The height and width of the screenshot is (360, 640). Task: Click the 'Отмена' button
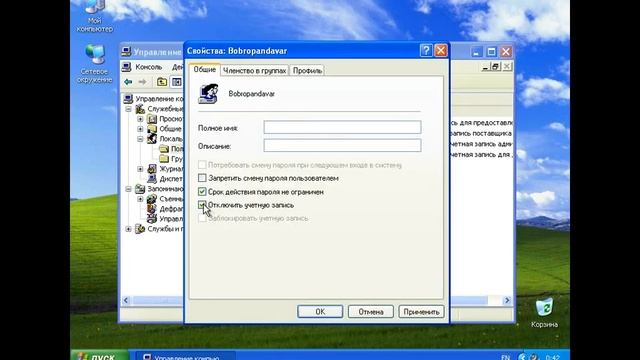coord(371,311)
